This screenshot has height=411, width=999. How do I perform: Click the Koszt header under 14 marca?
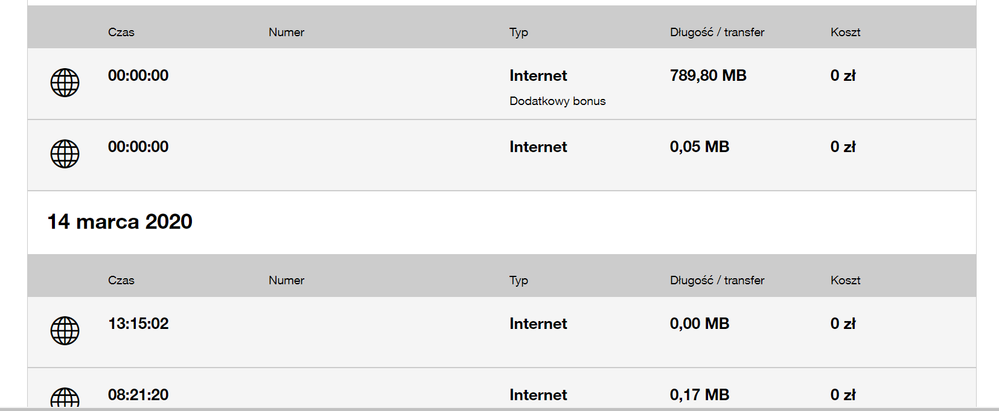[845, 281]
